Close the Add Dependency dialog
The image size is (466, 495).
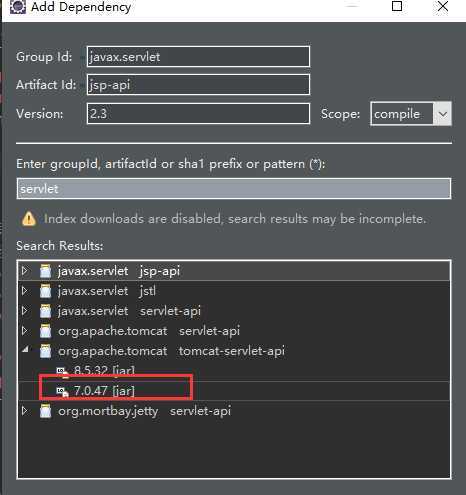coord(443,6)
